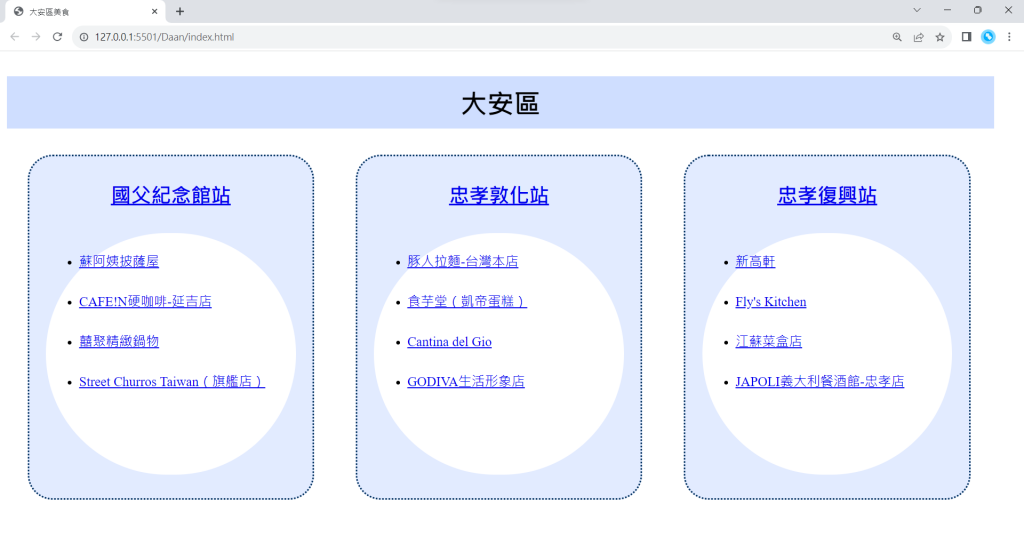Image resolution: width=1024 pixels, height=544 pixels.
Task: Open a new browser tab
Action: tap(180, 11)
